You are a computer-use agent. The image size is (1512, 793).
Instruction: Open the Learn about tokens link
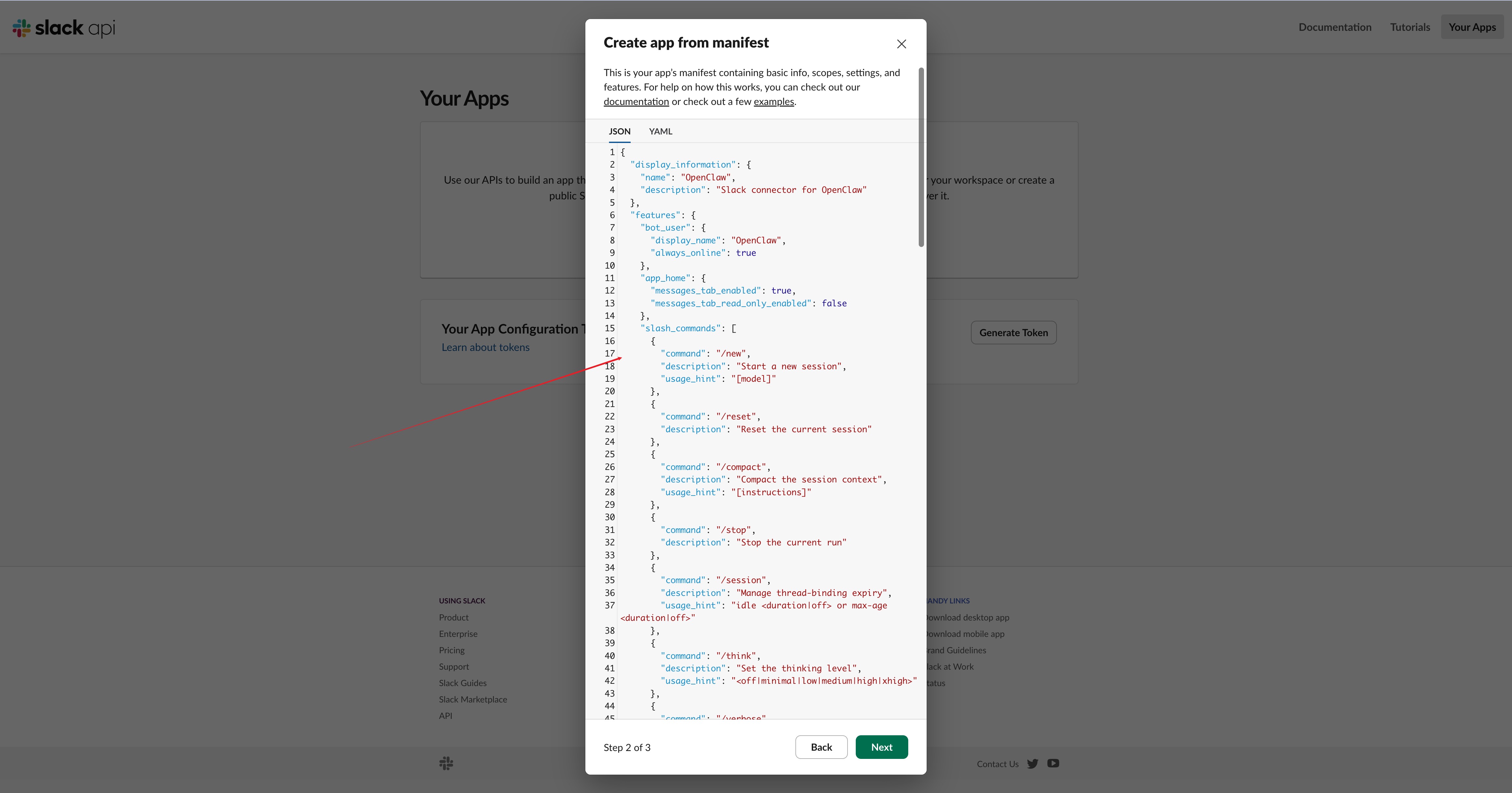pyautogui.click(x=485, y=347)
